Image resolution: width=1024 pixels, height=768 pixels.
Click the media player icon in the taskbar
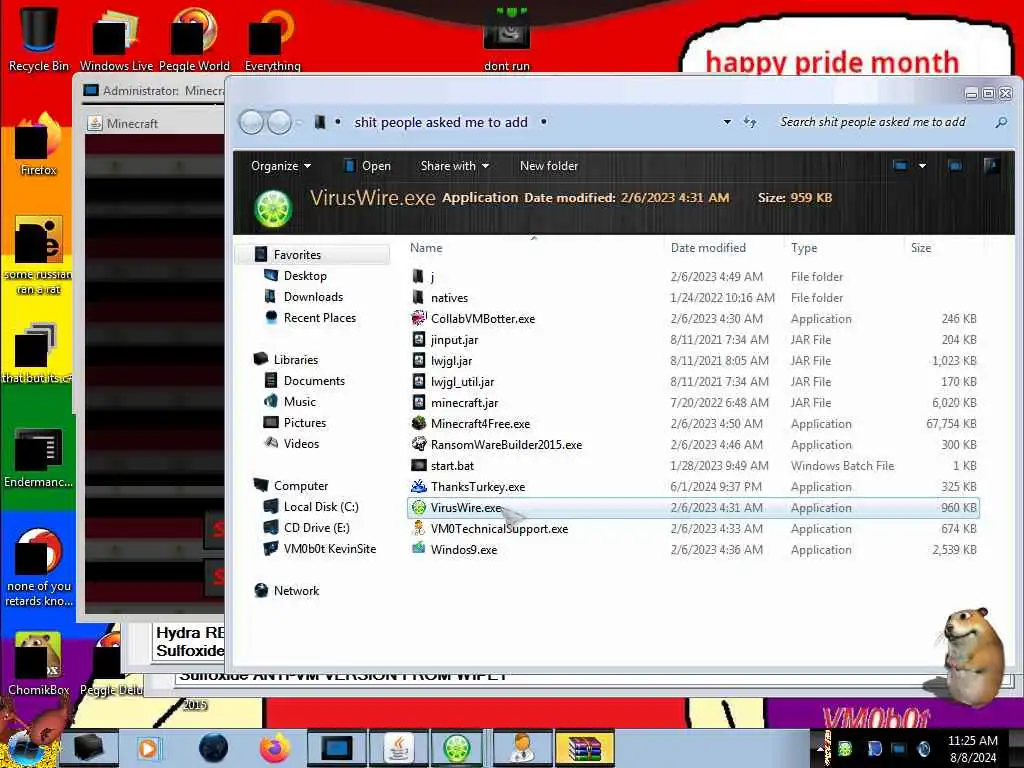point(148,748)
